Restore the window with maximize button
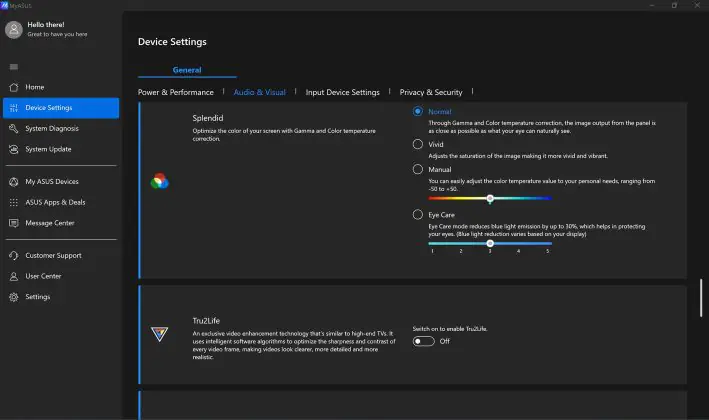 tap(674, 5)
